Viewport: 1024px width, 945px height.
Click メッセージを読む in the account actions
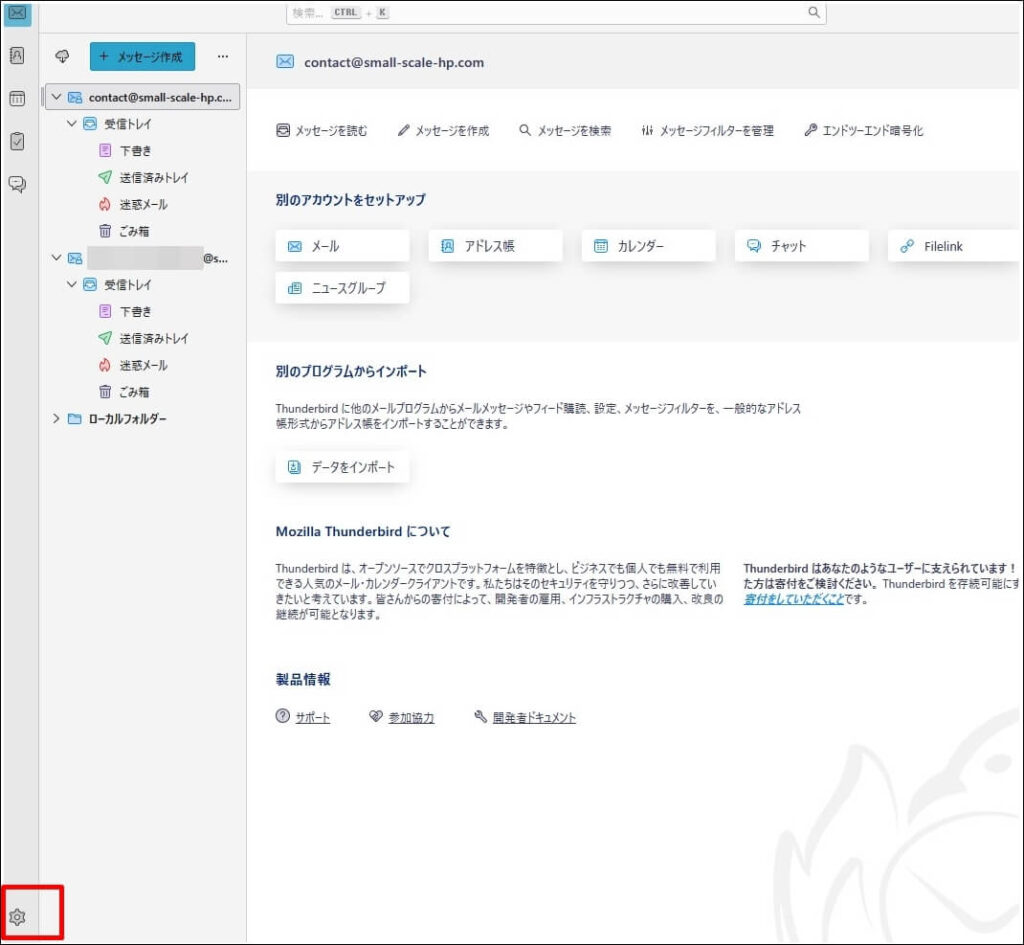(321, 131)
